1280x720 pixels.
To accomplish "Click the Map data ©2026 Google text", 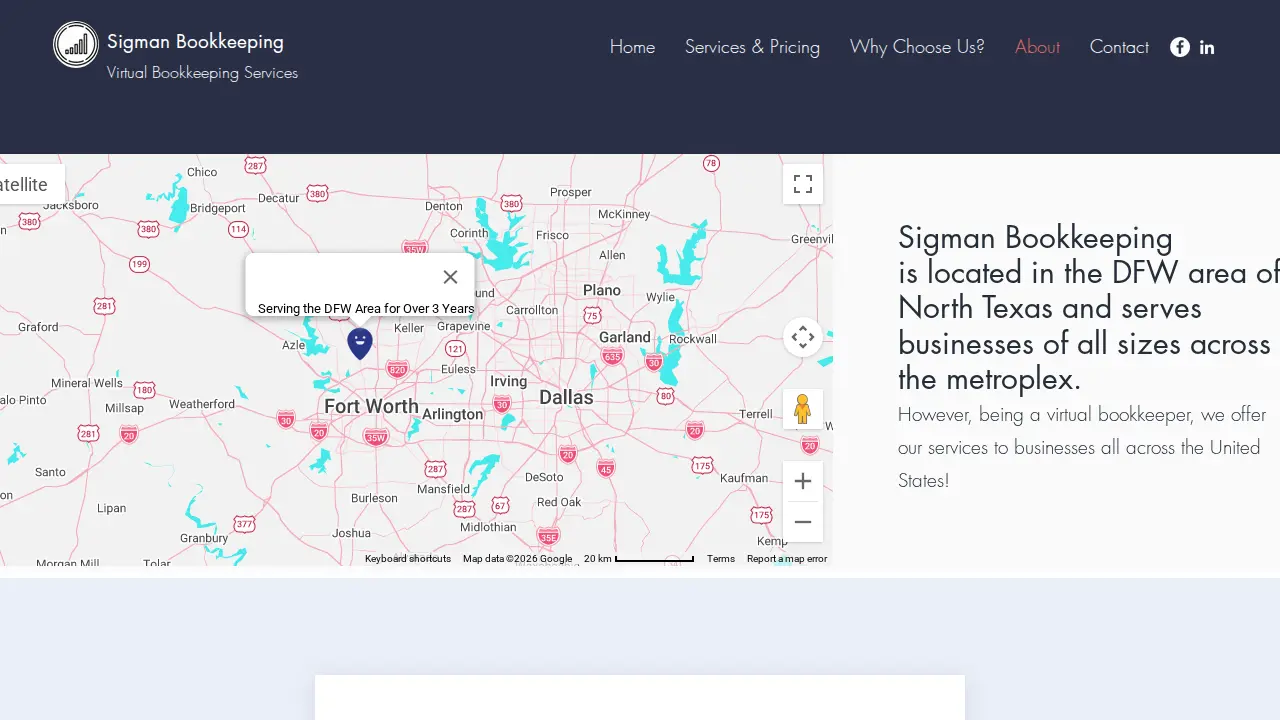I will (517, 559).
